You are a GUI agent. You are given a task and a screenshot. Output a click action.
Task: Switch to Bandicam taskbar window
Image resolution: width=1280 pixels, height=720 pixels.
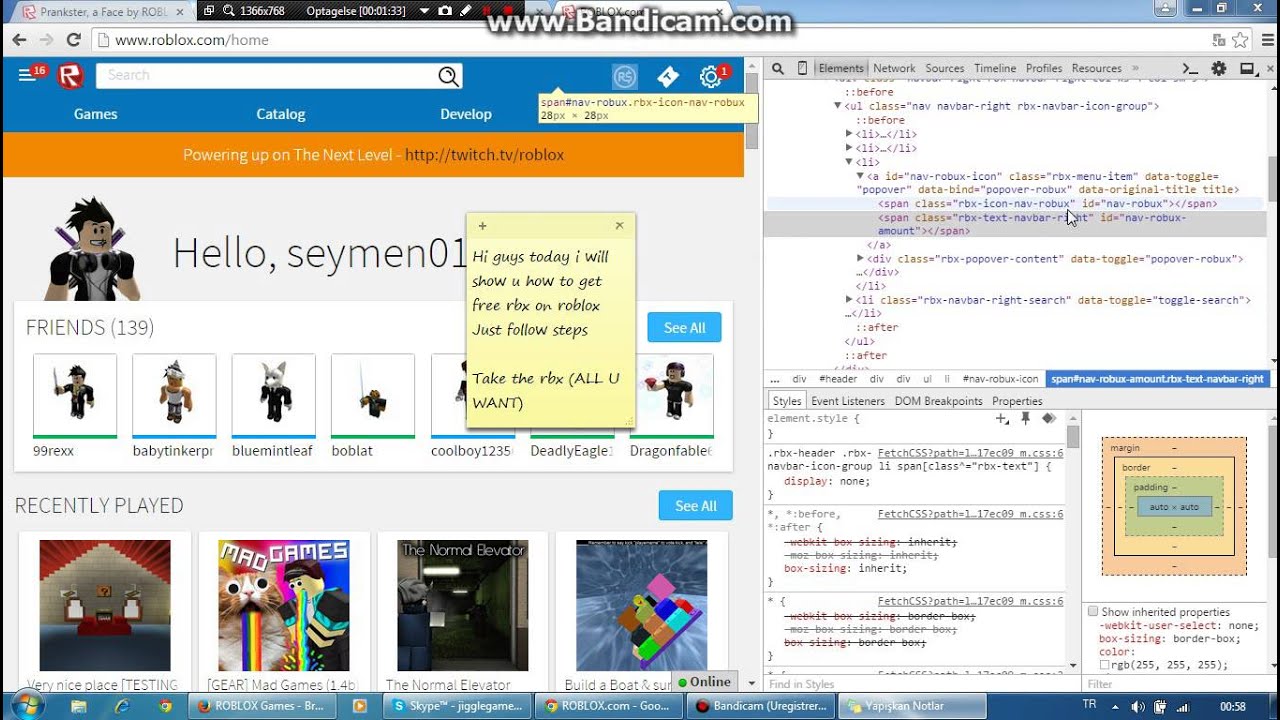click(x=763, y=706)
